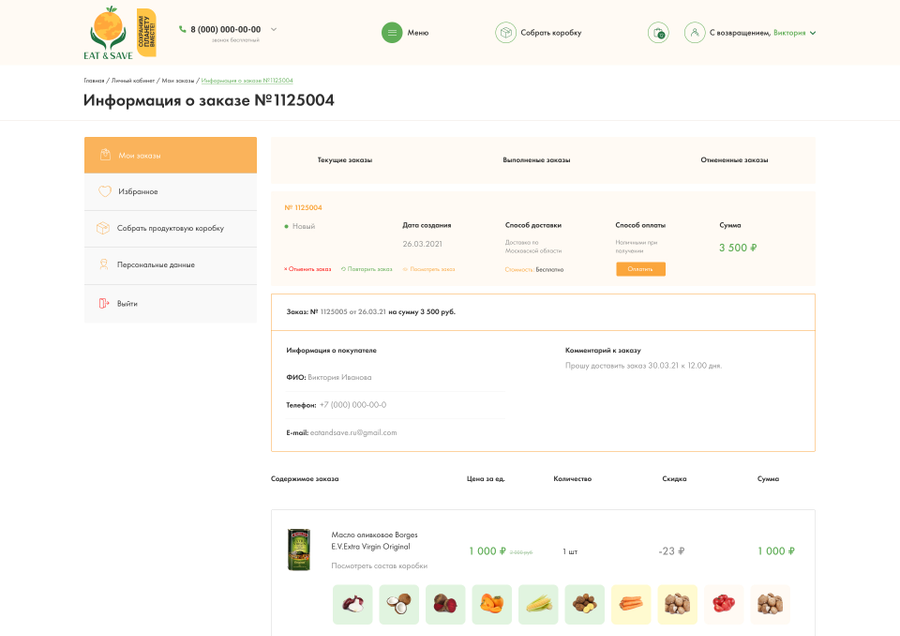This screenshot has width=900, height=636.
Task: Open the green hamburger Меню button
Action: click(x=392, y=33)
